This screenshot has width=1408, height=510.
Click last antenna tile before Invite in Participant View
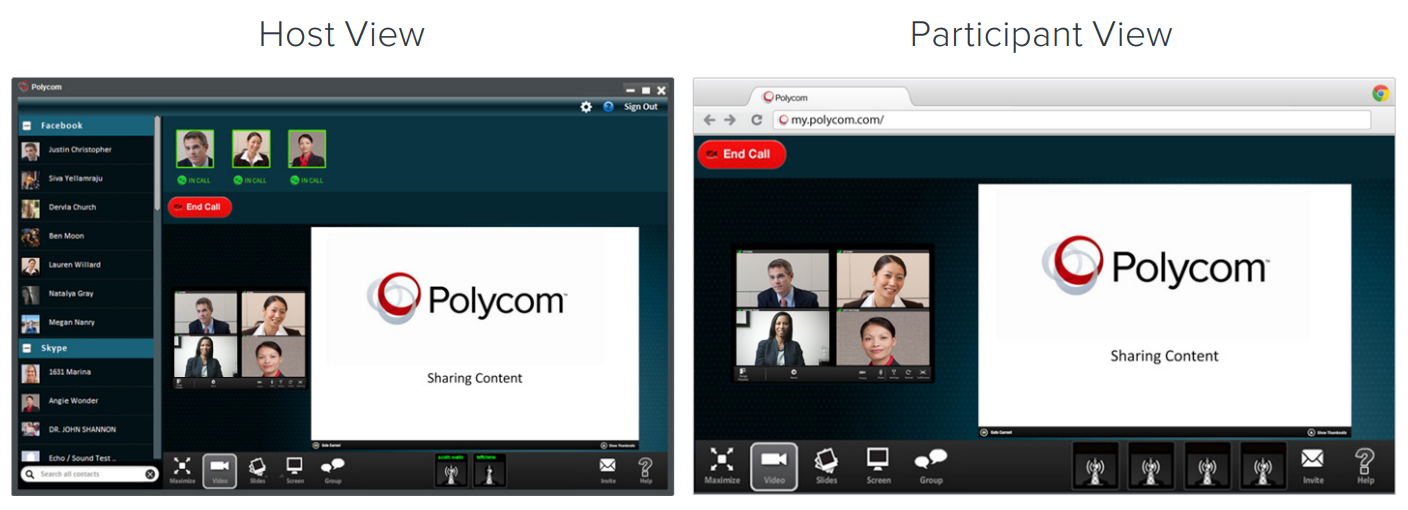[x=1263, y=466]
